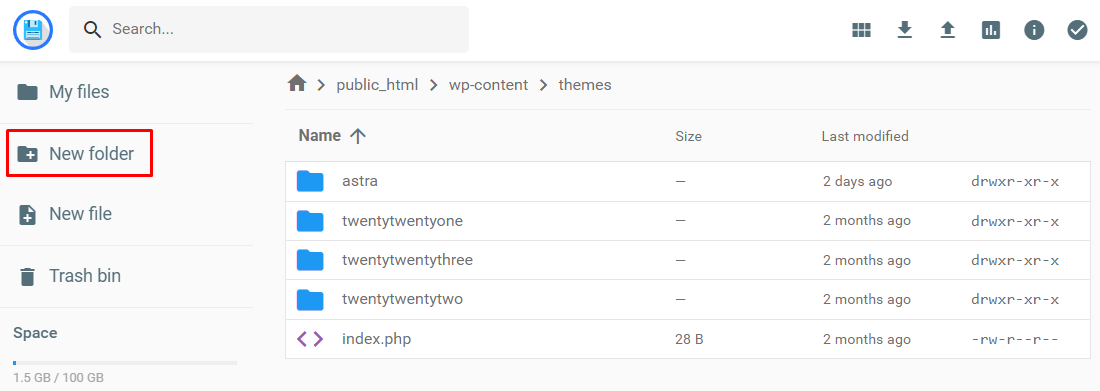
Task: Click the download icon in toolbar
Action: [x=905, y=29]
